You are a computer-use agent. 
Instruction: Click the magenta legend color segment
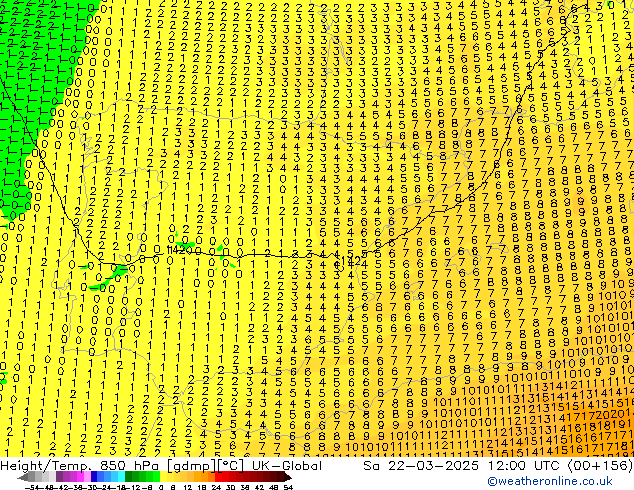pyautogui.click(x=80, y=477)
